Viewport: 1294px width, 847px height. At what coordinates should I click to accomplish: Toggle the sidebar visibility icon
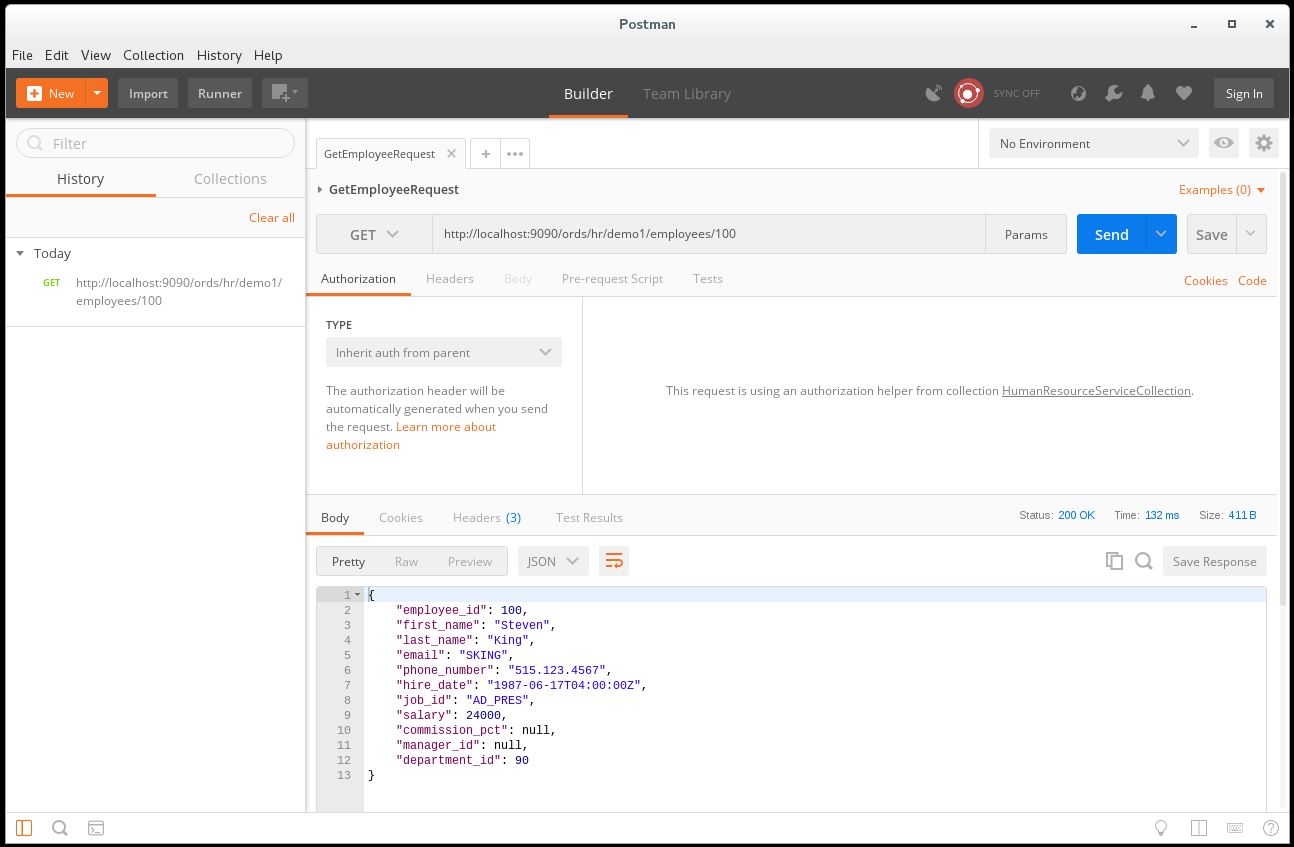[24, 828]
